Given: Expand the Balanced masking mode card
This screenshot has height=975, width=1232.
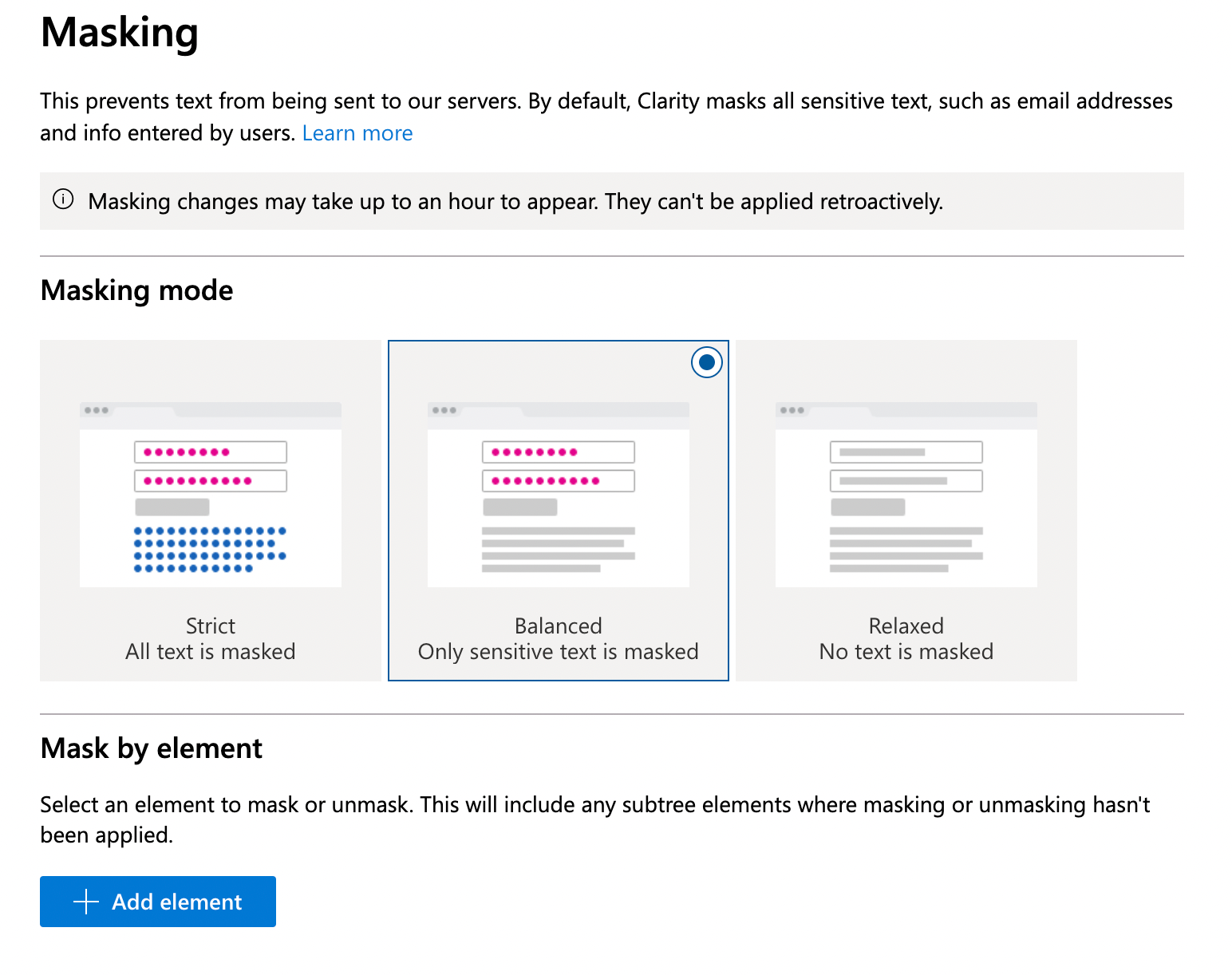Looking at the screenshot, I should pyautogui.click(x=558, y=511).
